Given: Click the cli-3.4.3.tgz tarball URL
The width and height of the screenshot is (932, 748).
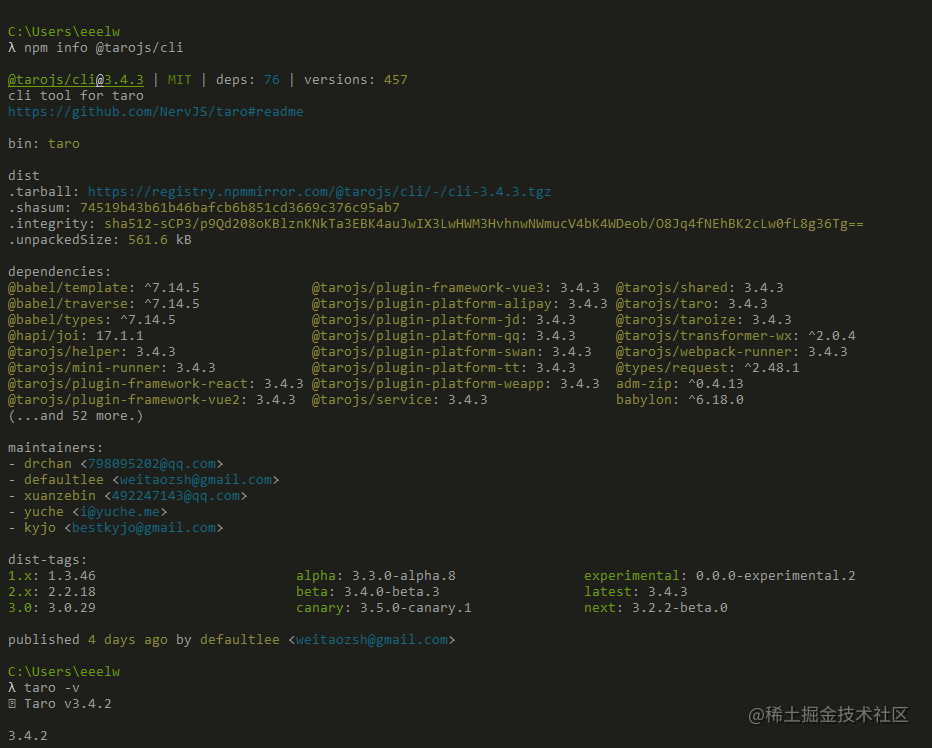Looking at the screenshot, I should [x=319, y=191].
